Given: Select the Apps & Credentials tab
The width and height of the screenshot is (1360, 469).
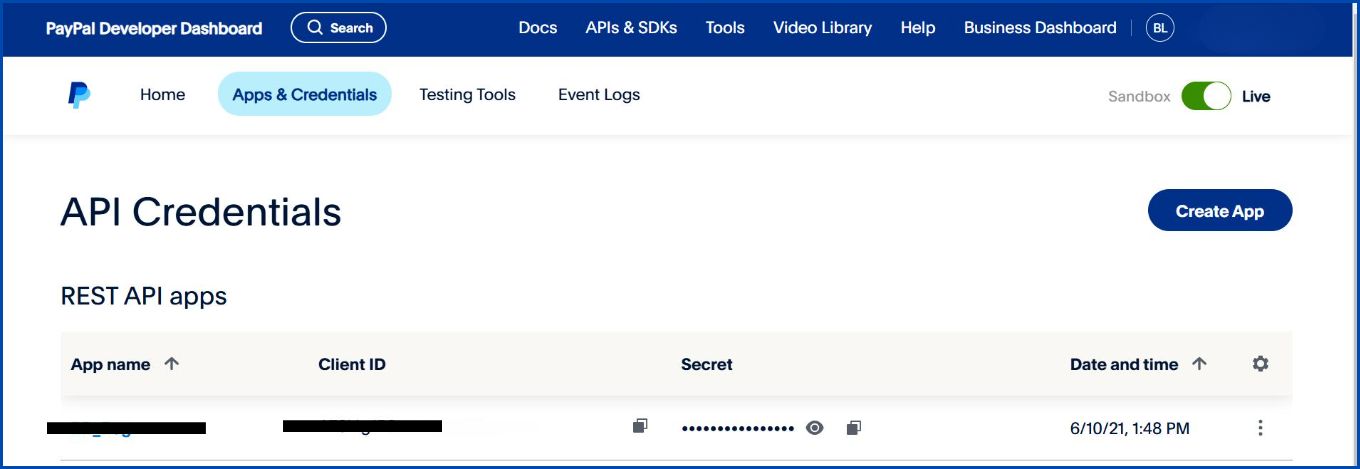Looking at the screenshot, I should click(x=305, y=95).
